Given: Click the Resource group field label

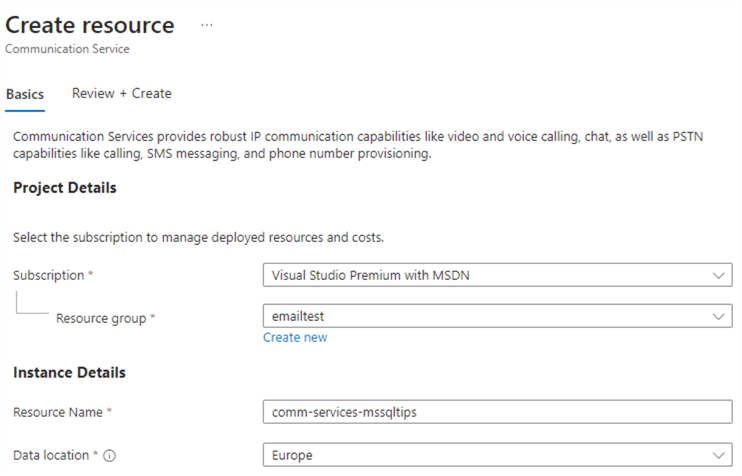Looking at the screenshot, I should (x=104, y=318).
